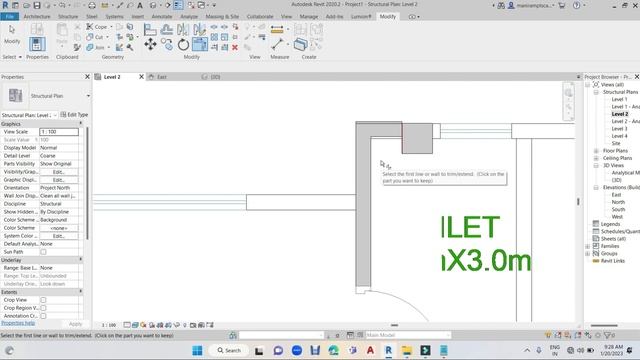Open the Architecture ribbon tab

coord(37,16)
